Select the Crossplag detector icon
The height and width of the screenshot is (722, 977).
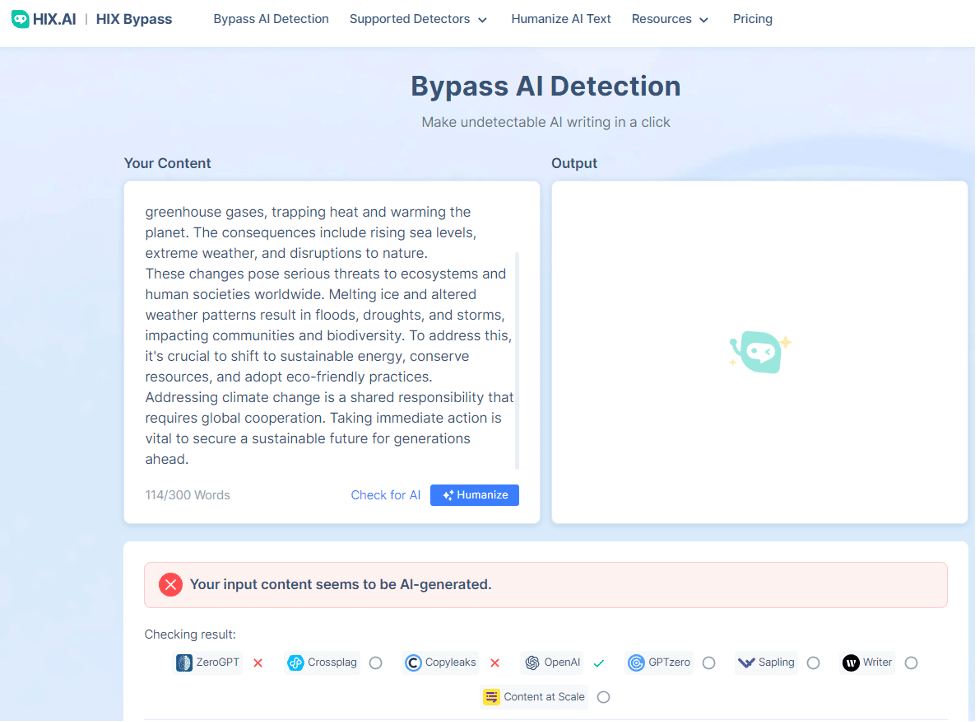point(294,662)
